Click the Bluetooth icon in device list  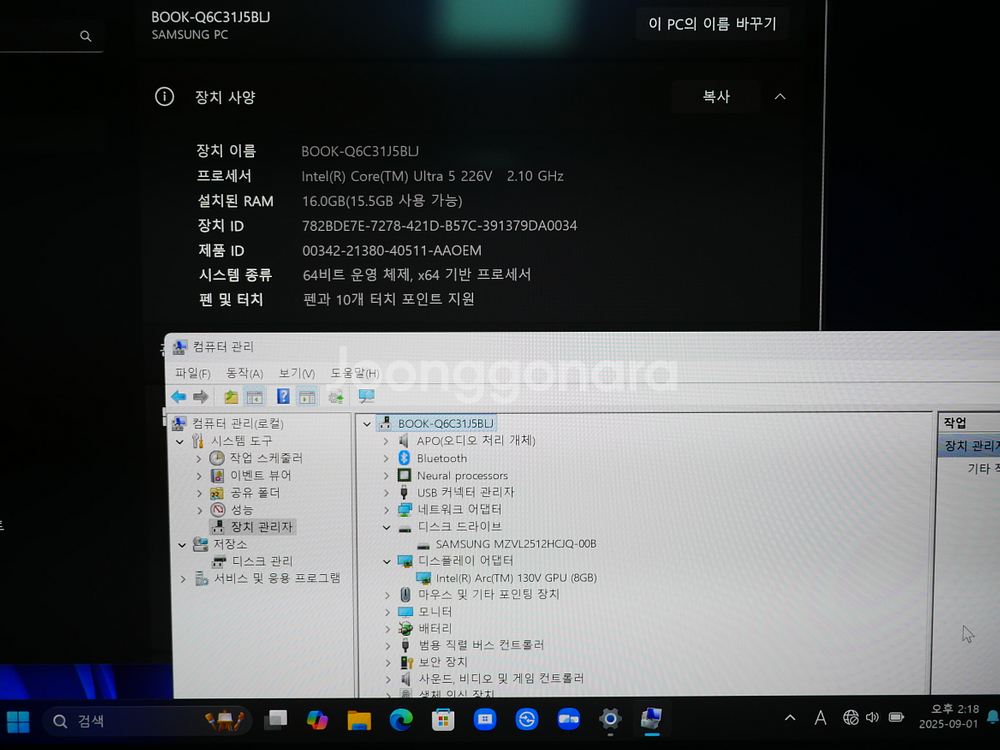[404, 458]
